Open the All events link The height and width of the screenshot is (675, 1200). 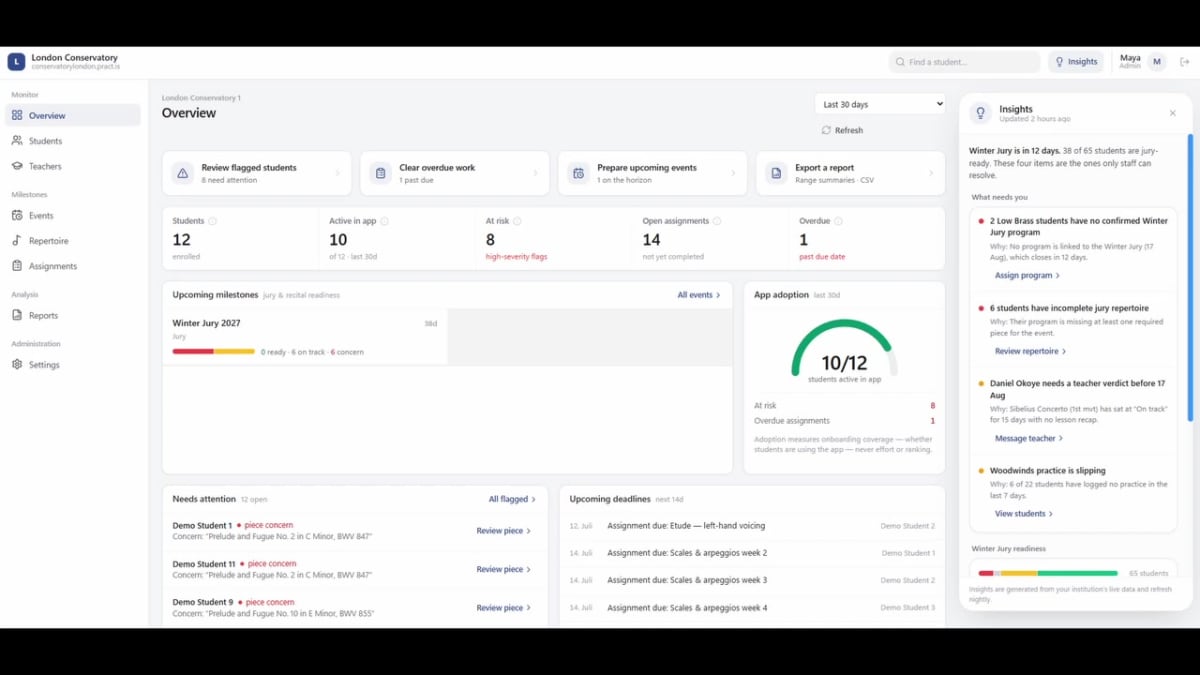click(699, 295)
